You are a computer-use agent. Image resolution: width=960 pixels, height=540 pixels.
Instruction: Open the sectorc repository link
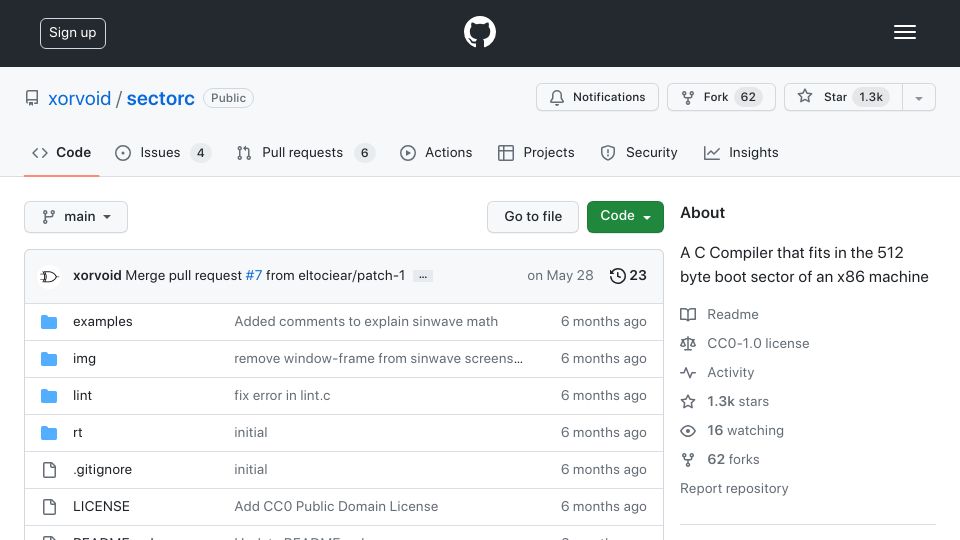click(160, 99)
